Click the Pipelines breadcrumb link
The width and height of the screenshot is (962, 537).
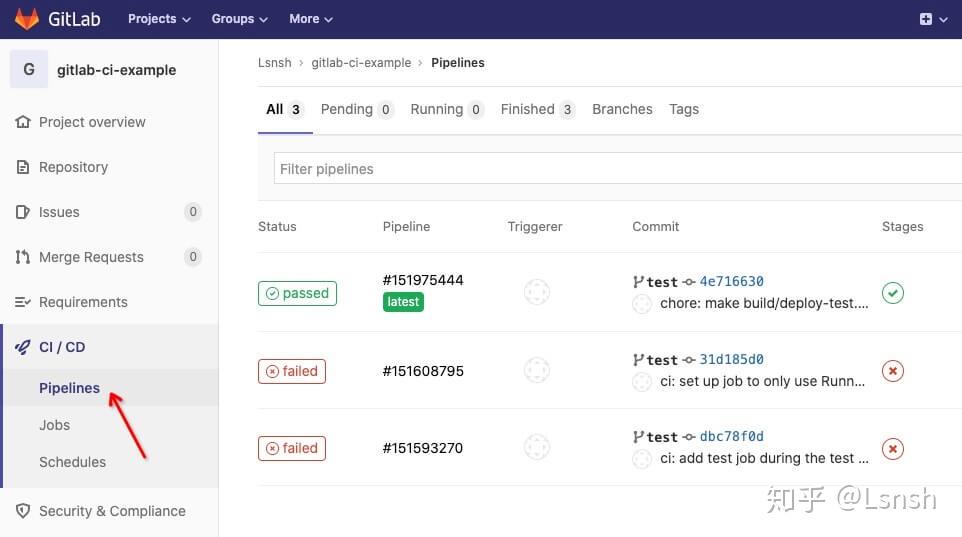click(x=458, y=63)
